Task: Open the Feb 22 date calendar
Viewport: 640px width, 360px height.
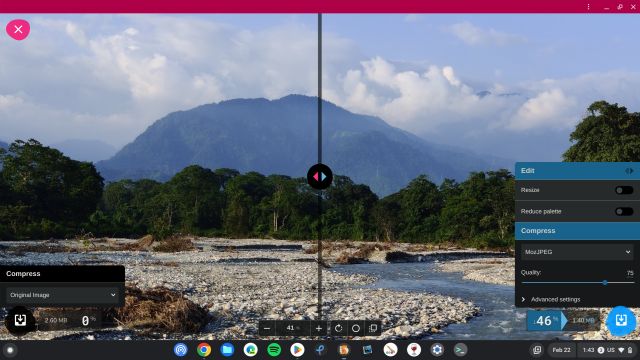Action: (x=561, y=350)
